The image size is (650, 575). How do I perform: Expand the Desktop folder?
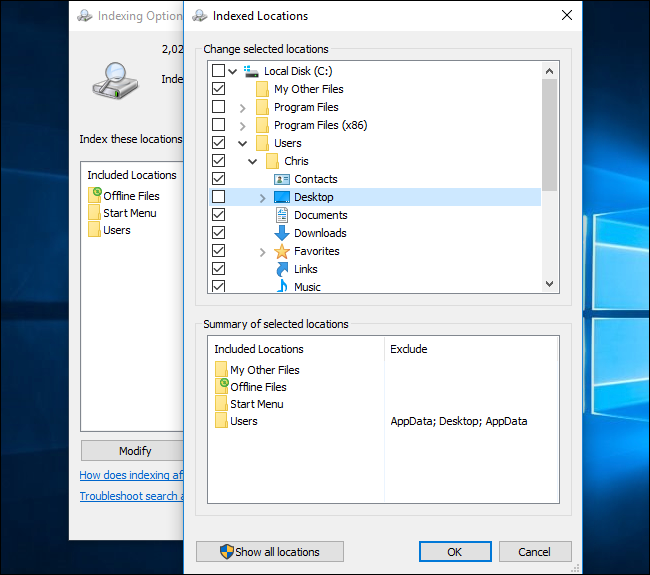coord(262,198)
